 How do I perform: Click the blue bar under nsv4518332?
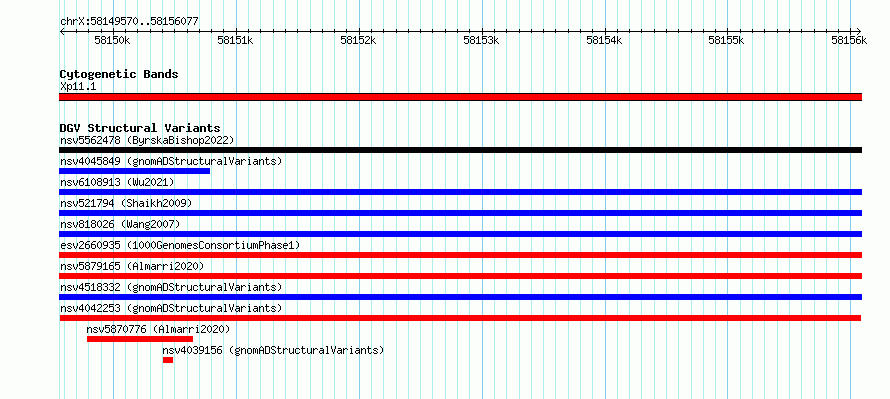(x=460, y=297)
